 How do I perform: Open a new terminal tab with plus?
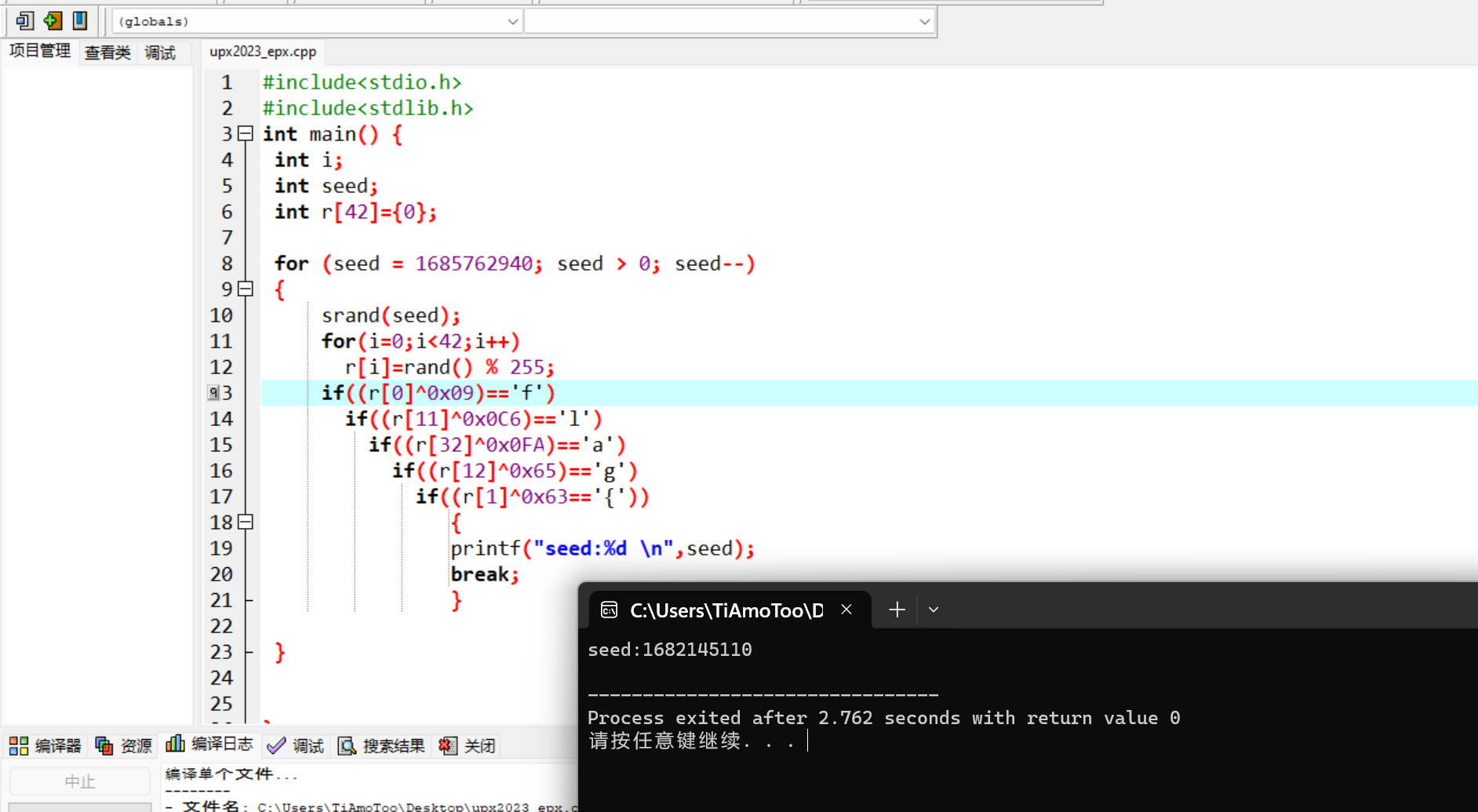[x=897, y=610]
